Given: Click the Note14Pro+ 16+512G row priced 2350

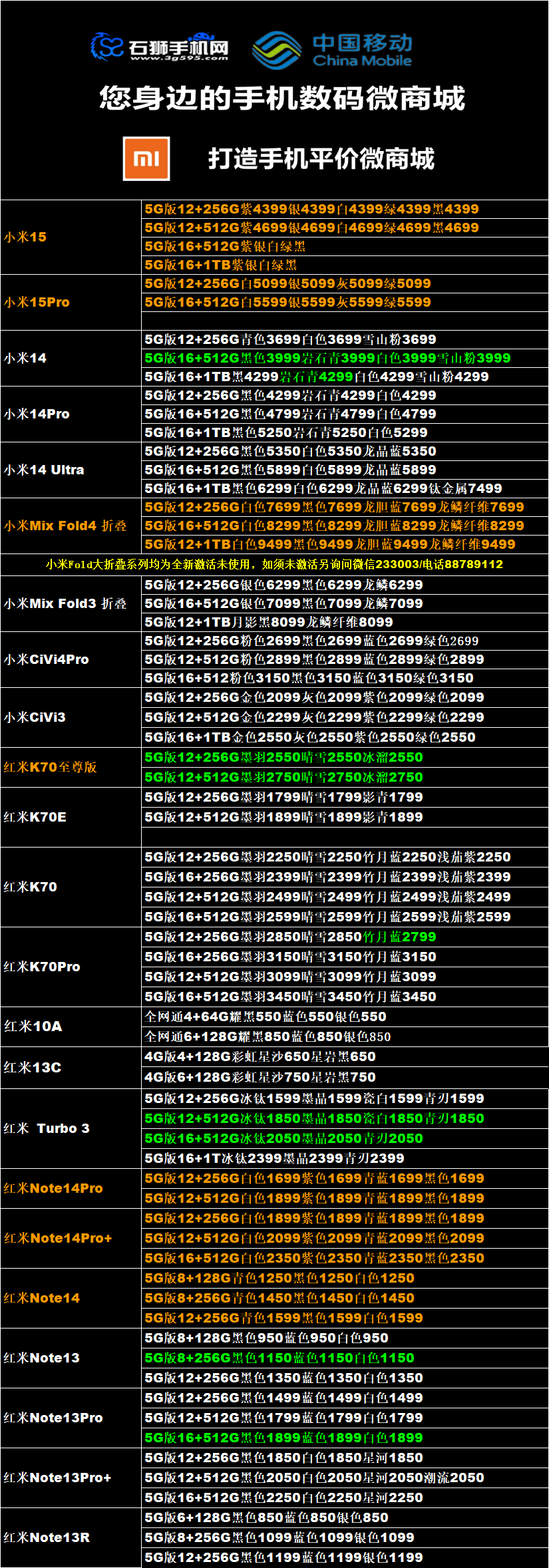Looking at the screenshot, I should click(345, 1258).
